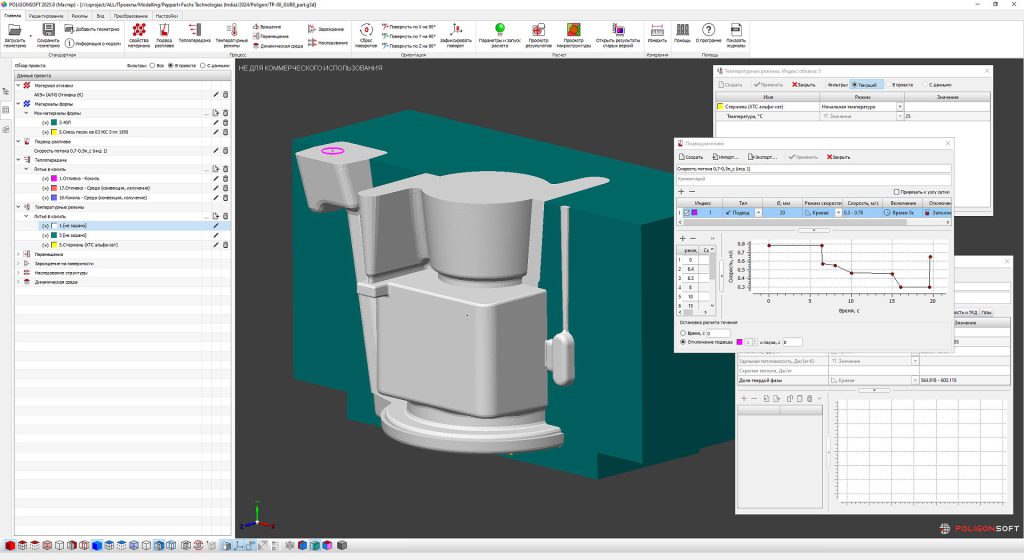Screen dimensions: 1024x560
Task: Click Зафиксировать поворот icon
Action: click(x=456, y=30)
